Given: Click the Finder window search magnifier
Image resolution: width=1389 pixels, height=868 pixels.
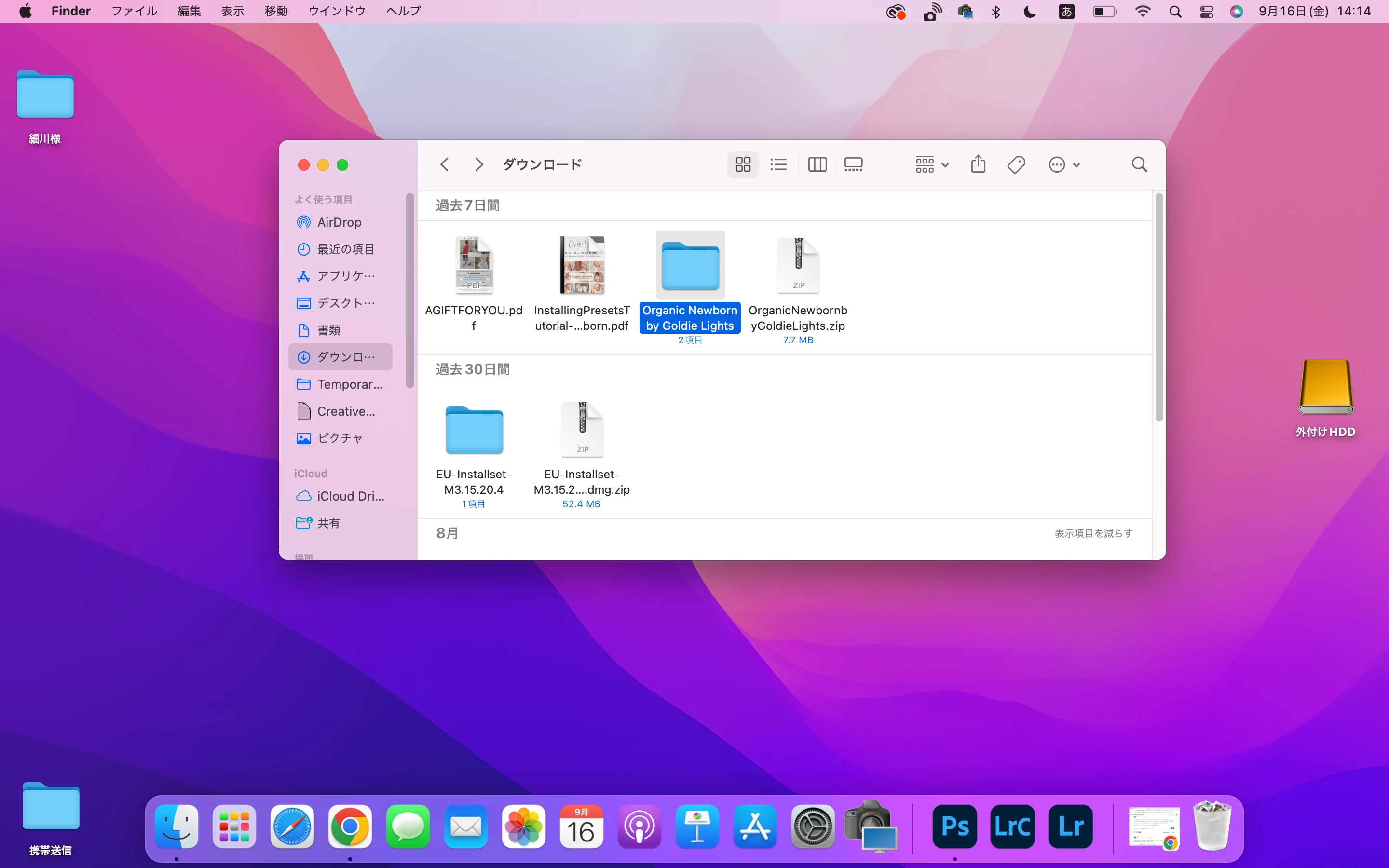Looking at the screenshot, I should [x=1139, y=165].
